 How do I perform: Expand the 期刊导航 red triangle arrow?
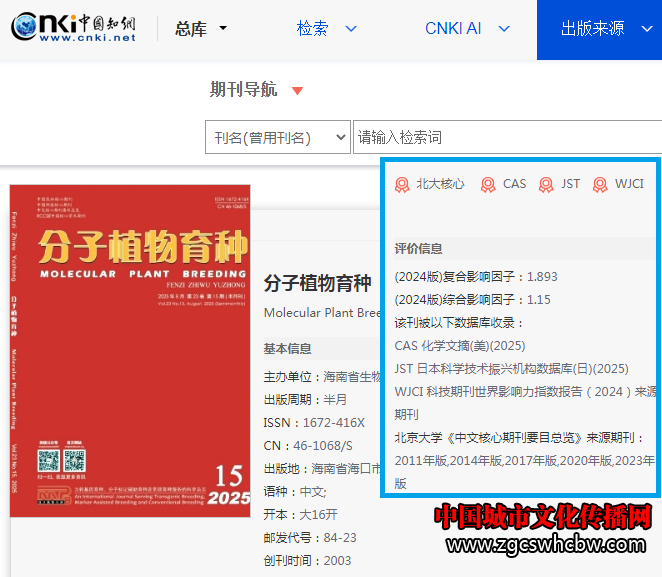297,91
